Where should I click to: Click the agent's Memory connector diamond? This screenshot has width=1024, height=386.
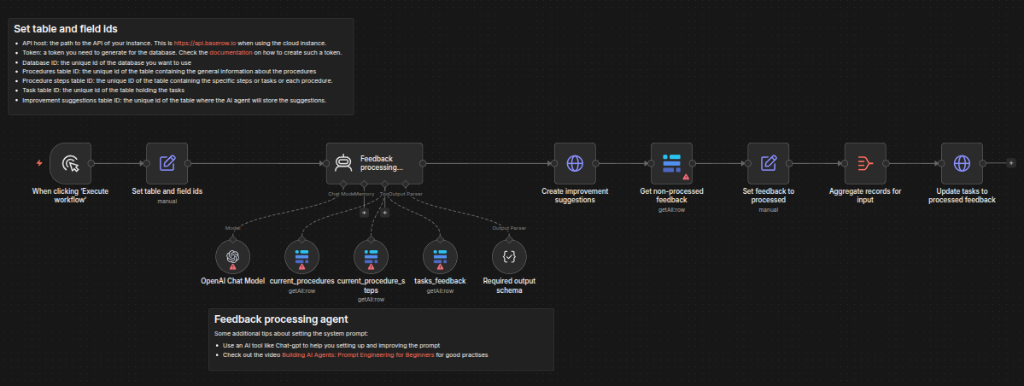pyautogui.click(x=364, y=185)
